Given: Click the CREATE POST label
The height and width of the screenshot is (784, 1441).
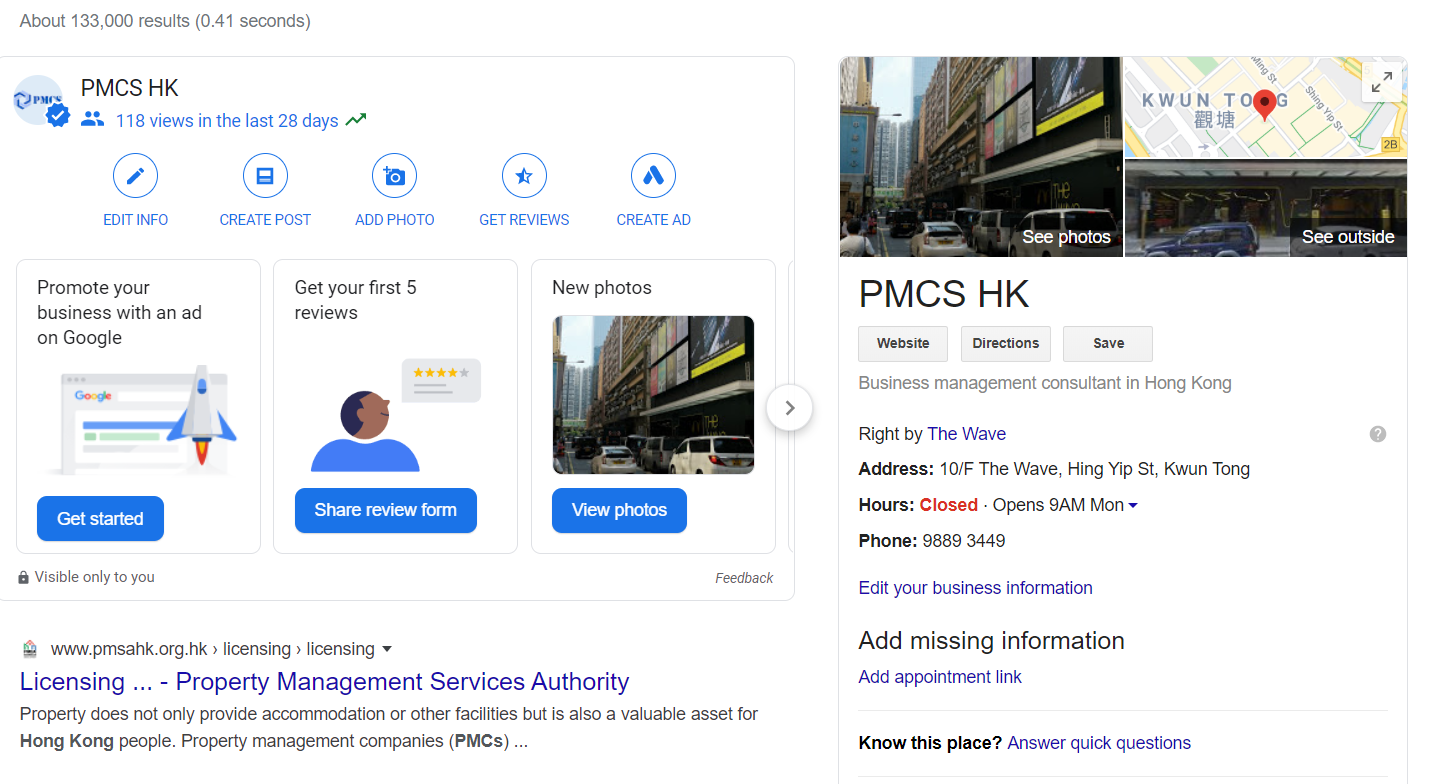Looking at the screenshot, I should pos(265,220).
